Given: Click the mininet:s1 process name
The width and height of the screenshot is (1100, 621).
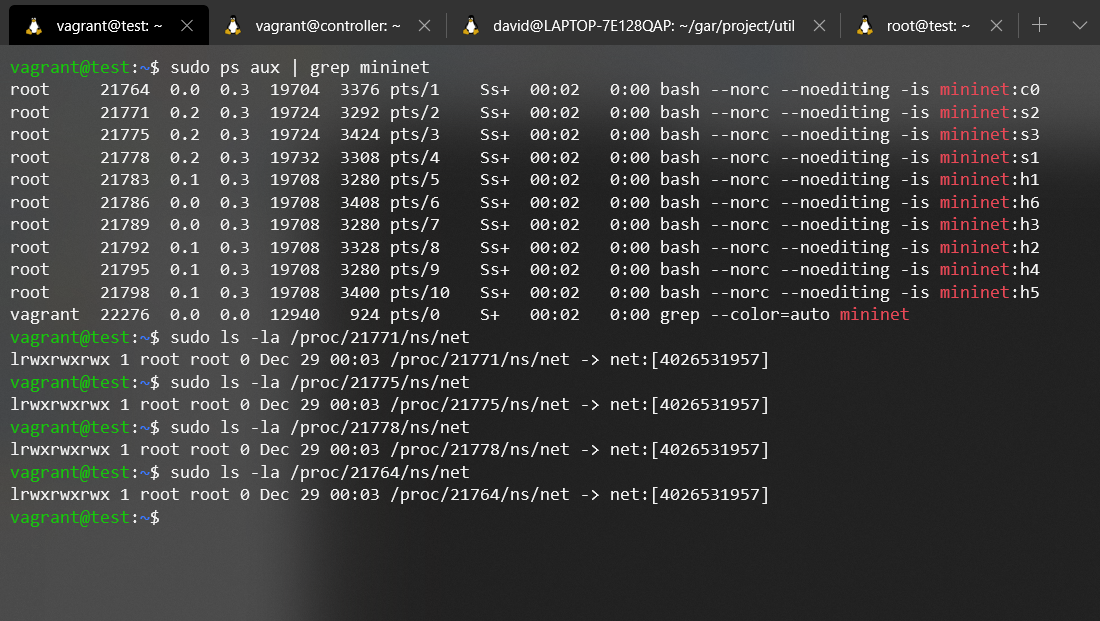Looking at the screenshot, I should pos(990,157).
